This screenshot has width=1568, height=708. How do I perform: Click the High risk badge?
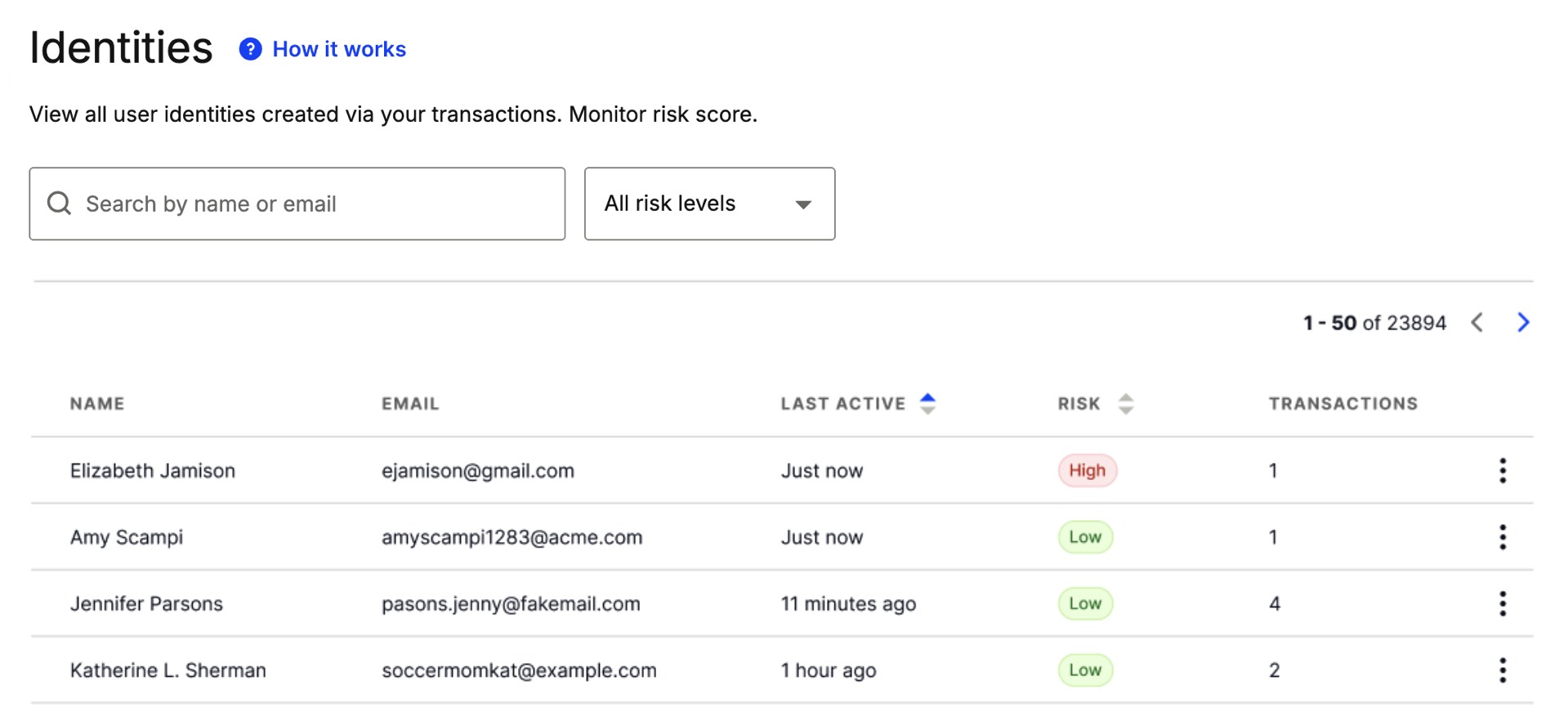[1087, 470]
